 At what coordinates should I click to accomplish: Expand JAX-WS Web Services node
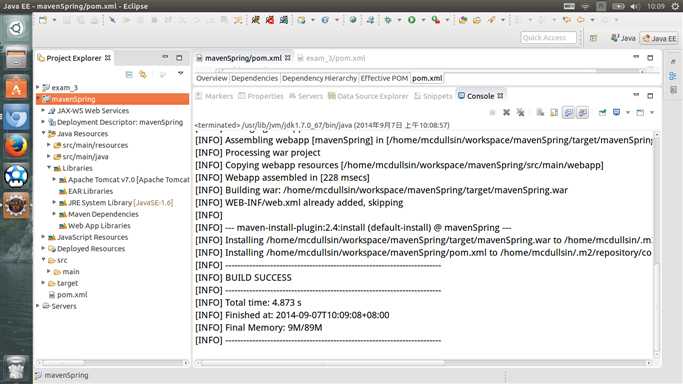pyautogui.click(x=43, y=111)
